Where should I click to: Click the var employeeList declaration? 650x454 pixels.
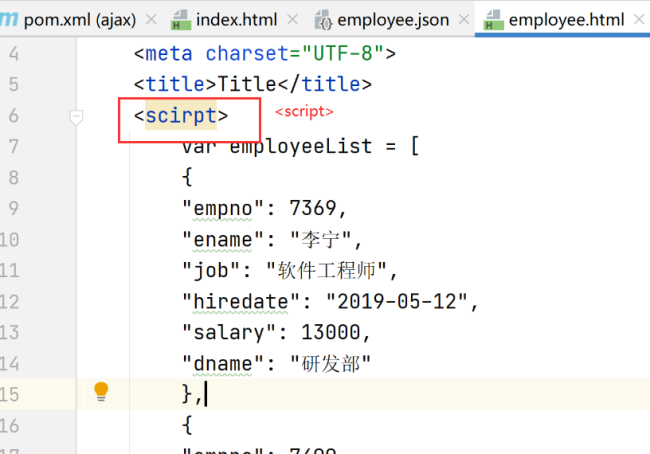(301, 147)
